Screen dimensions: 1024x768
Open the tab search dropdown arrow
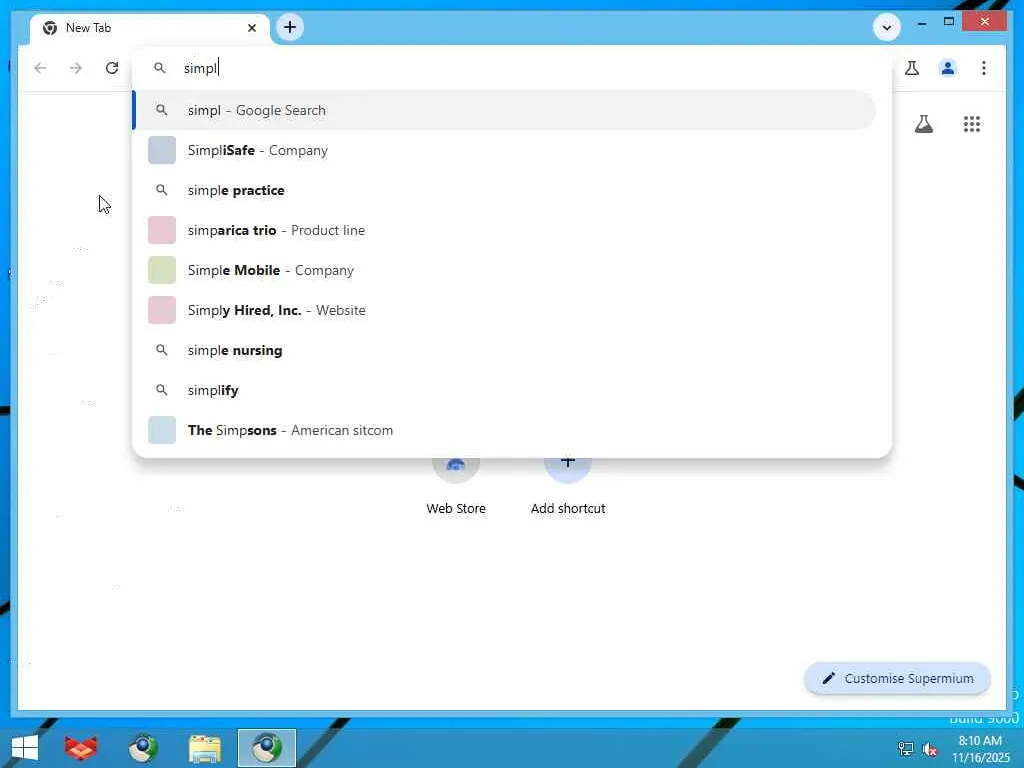886,27
